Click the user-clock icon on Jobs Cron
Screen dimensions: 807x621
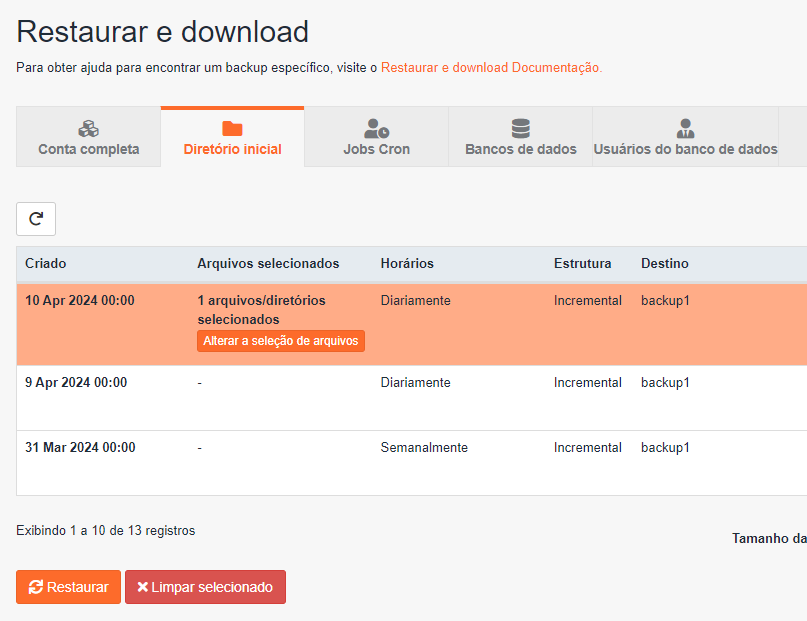click(376, 129)
